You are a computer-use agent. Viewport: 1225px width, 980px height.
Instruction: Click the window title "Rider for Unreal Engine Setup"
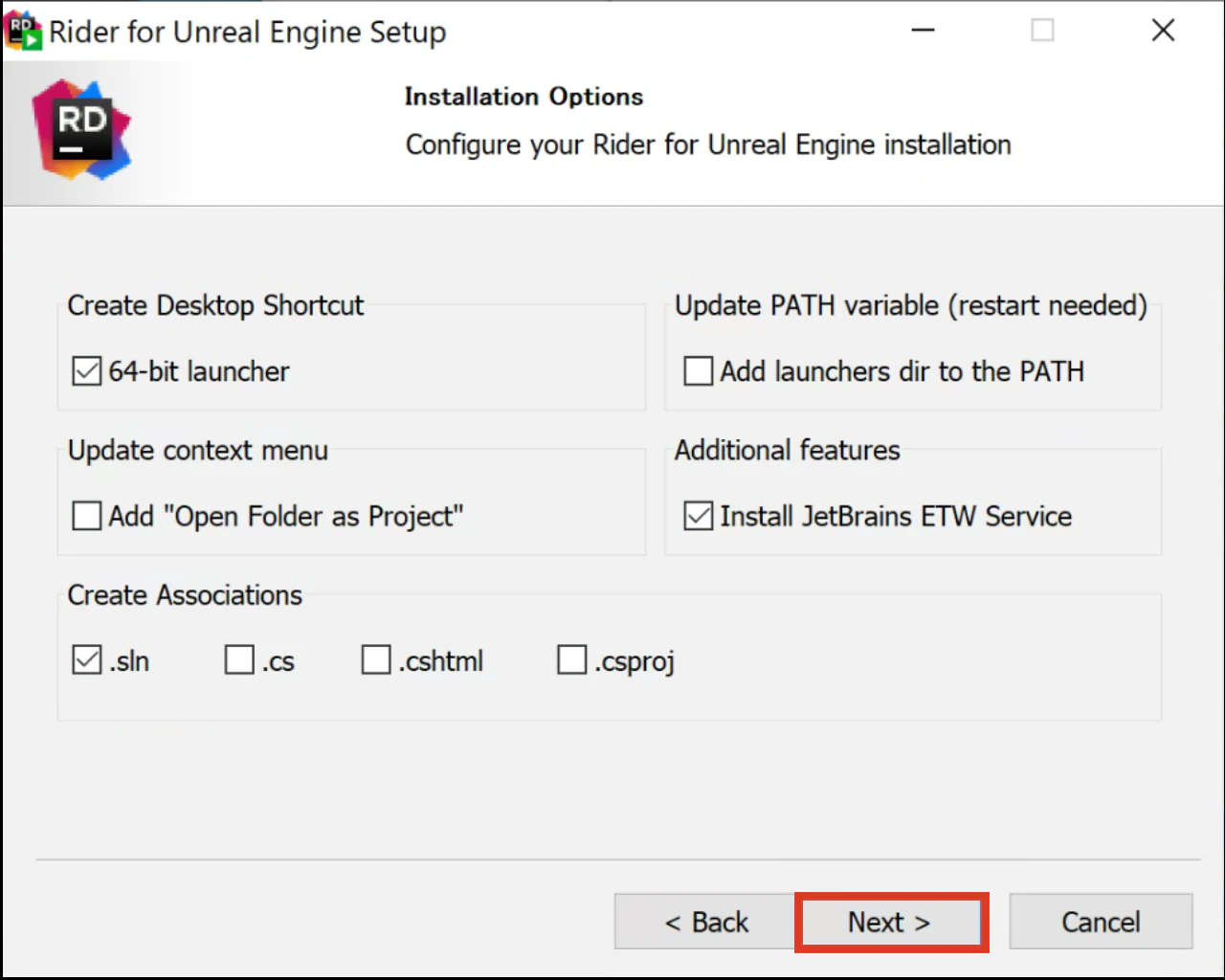tap(248, 33)
